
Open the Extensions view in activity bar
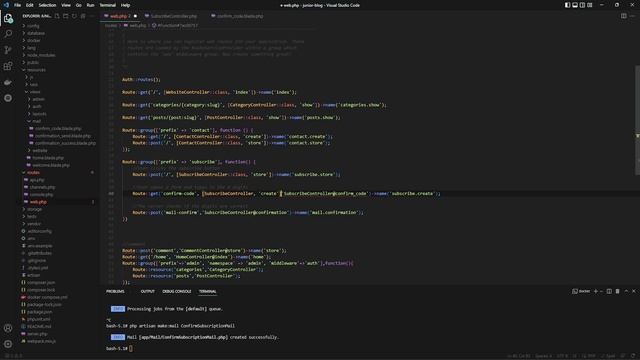[x=8, y=66]
